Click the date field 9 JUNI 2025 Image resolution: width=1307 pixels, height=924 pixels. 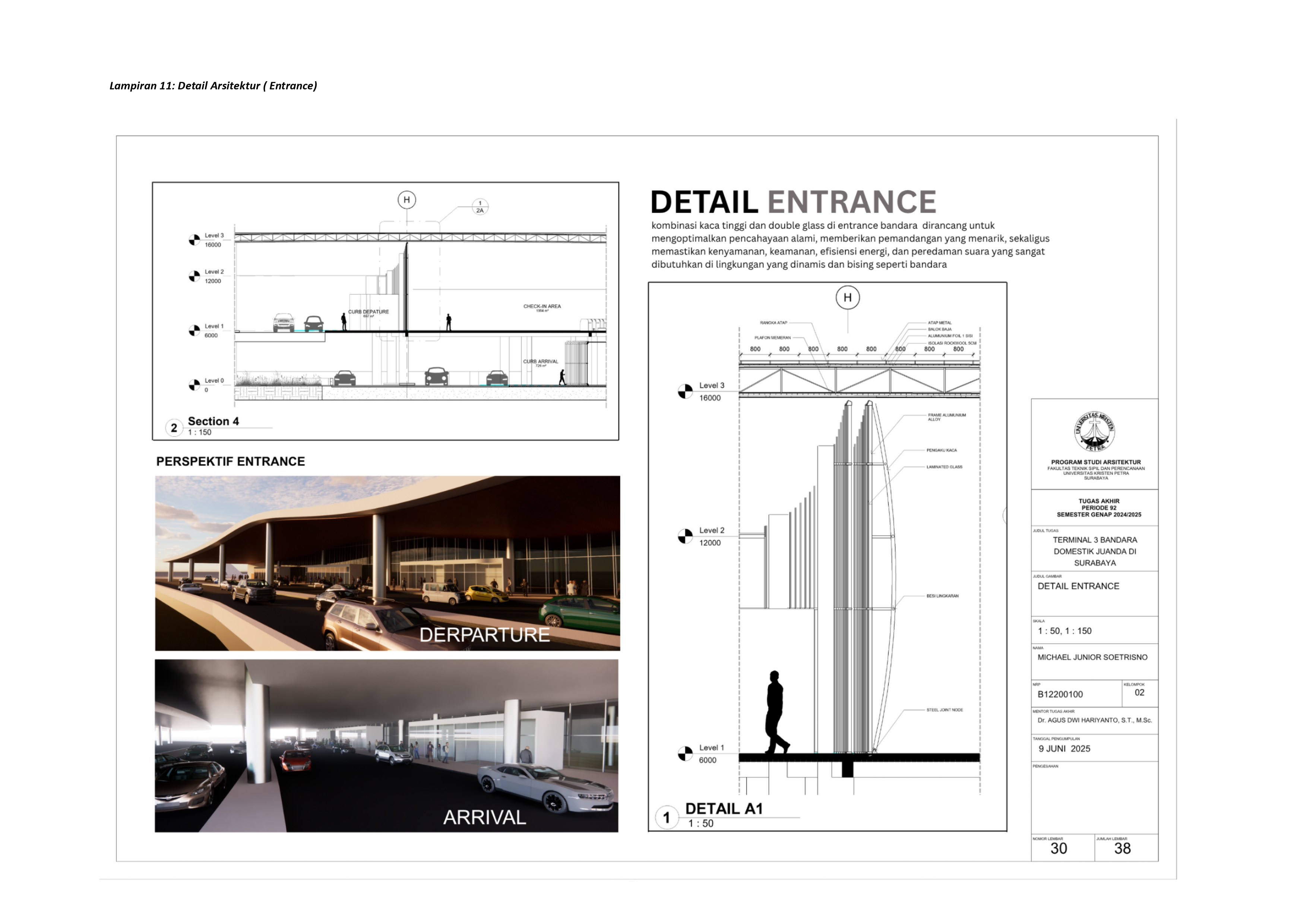[1064, 749]
